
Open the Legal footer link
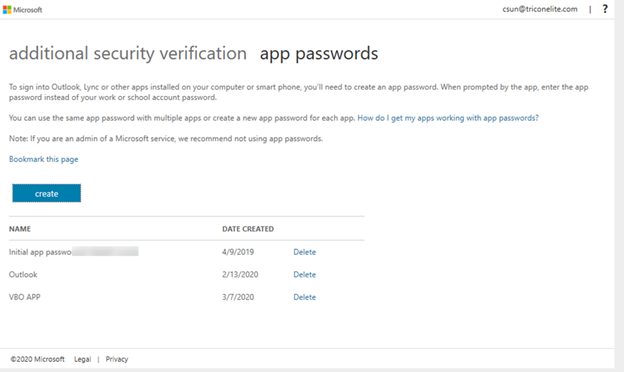click(x=82, y=359)
